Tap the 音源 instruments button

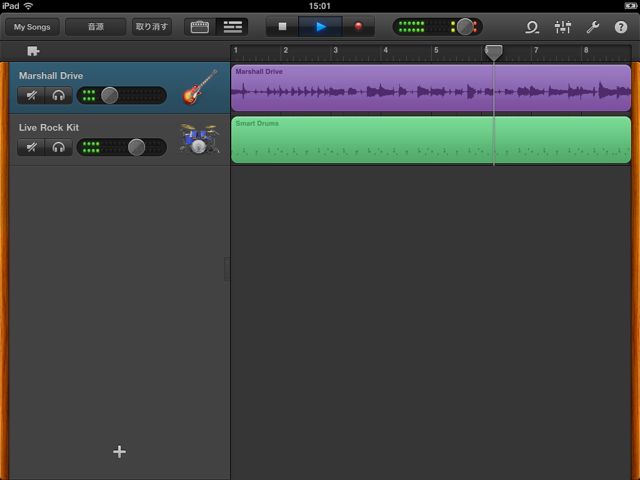(x=96, y=27)
